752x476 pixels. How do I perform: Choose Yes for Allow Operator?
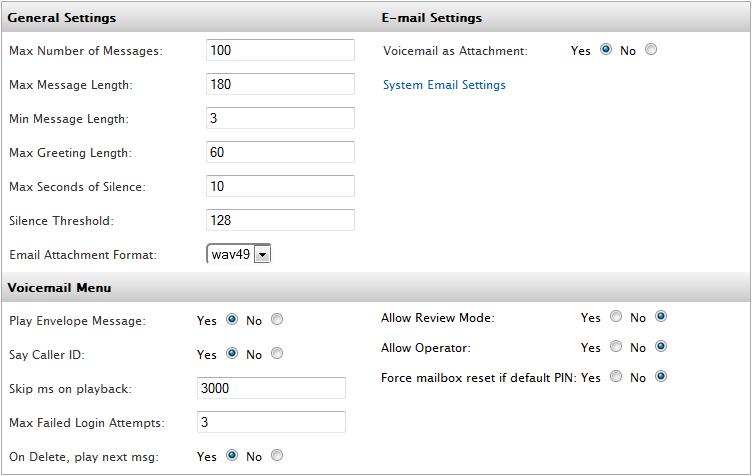[616, 347]
